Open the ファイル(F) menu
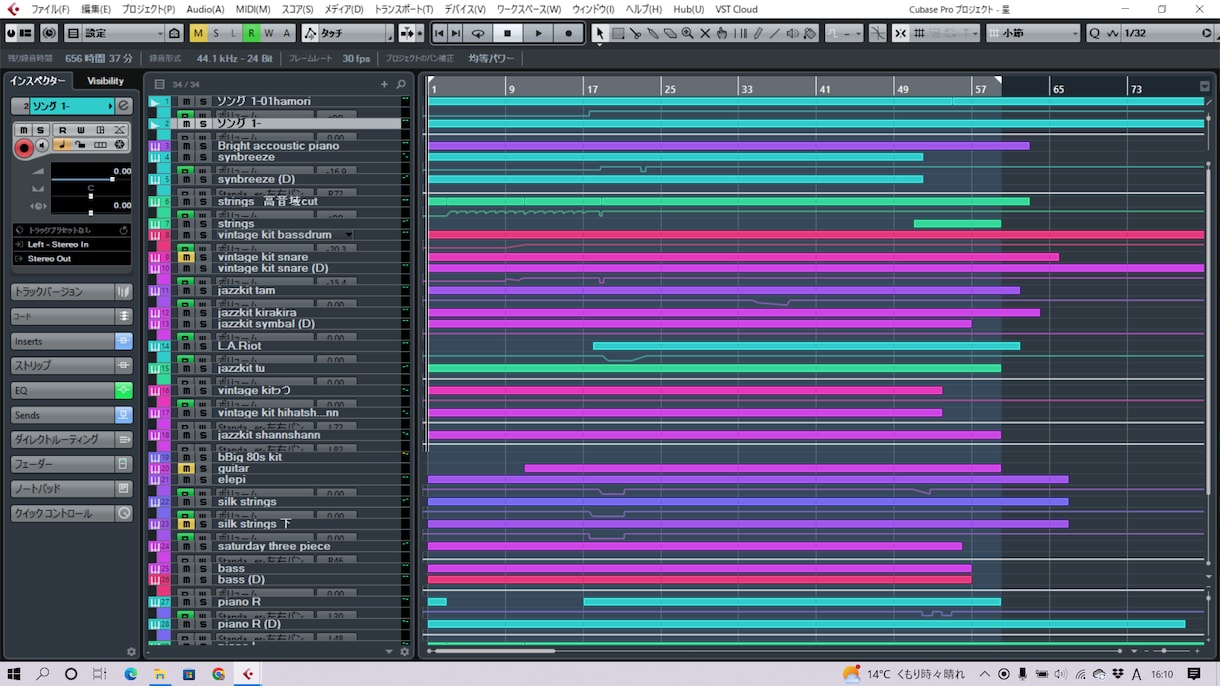1220x686 pixels. coord(50,9)
